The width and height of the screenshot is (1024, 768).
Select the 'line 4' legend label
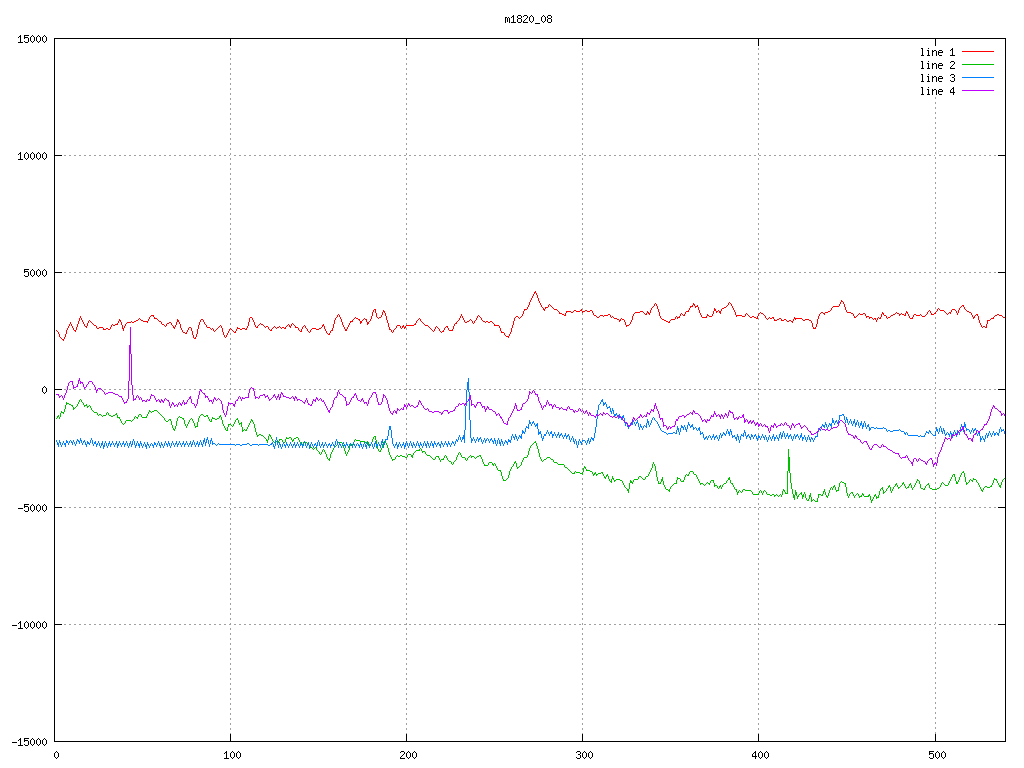pos(937,91)
